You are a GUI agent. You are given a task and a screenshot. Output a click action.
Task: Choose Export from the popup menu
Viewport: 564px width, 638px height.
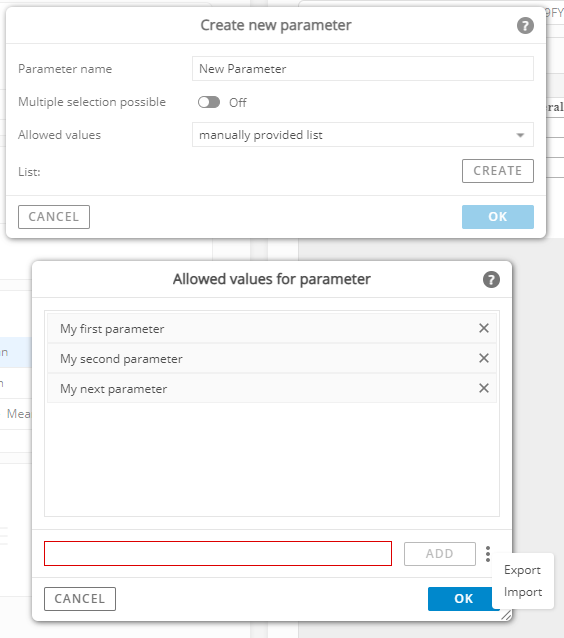coord(522,570)
